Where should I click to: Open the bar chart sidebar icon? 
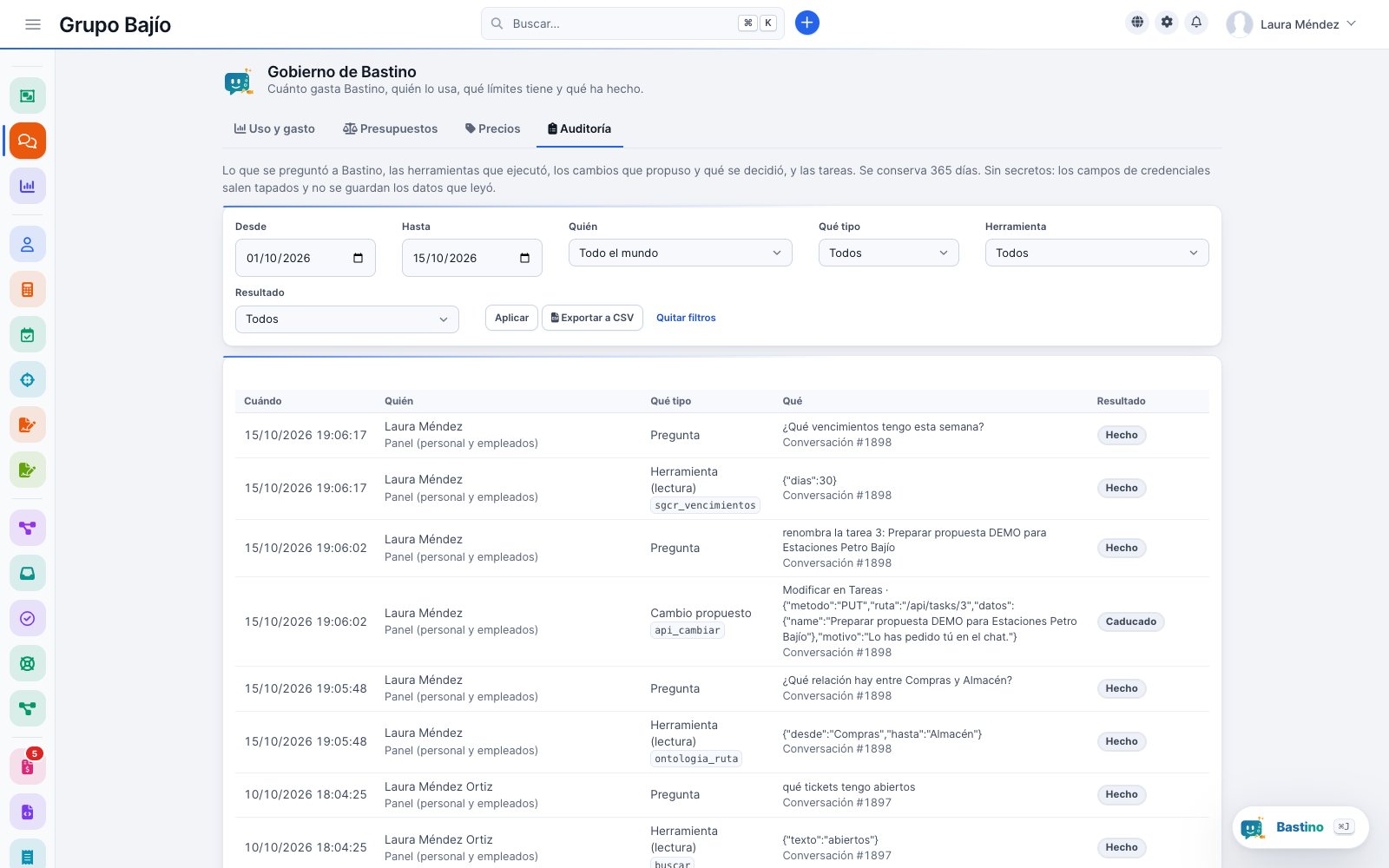(28, 186)
